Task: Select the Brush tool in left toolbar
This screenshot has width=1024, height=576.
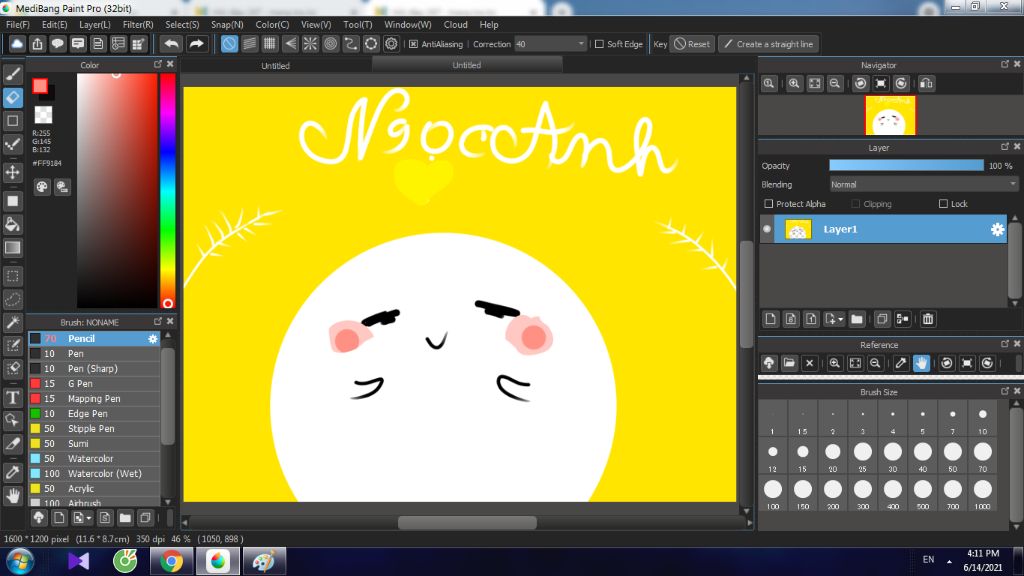Action: [12, 74]
